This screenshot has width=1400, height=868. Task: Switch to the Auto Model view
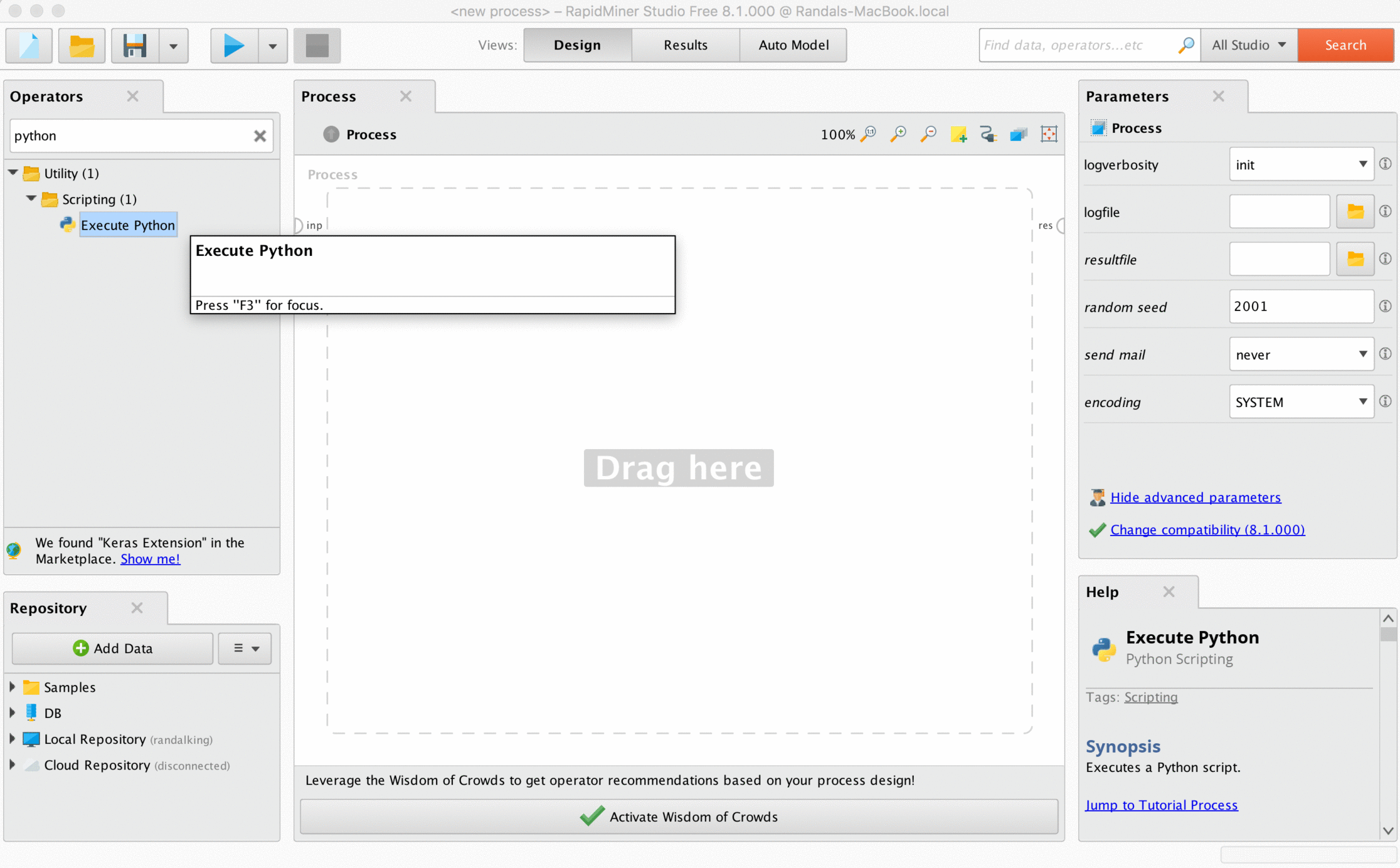793,45
